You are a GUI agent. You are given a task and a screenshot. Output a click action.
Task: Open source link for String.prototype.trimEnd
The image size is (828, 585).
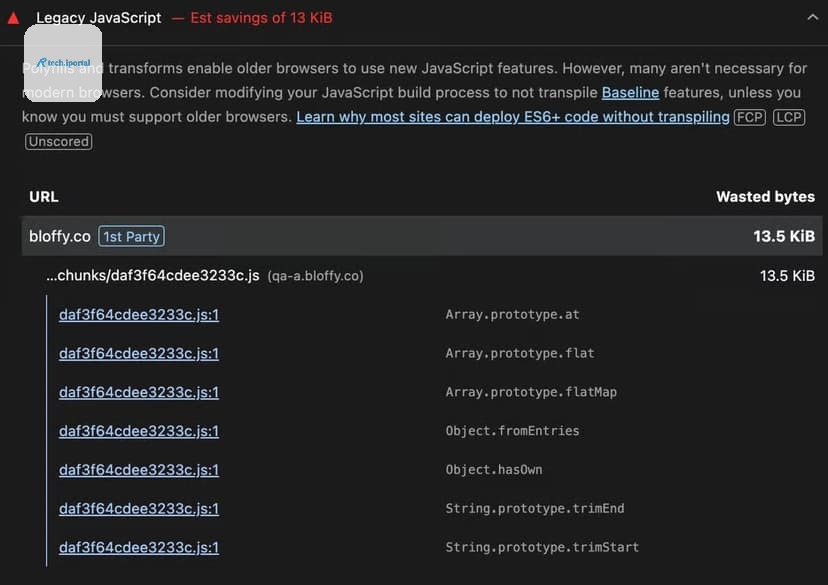(x=139, y=508)
